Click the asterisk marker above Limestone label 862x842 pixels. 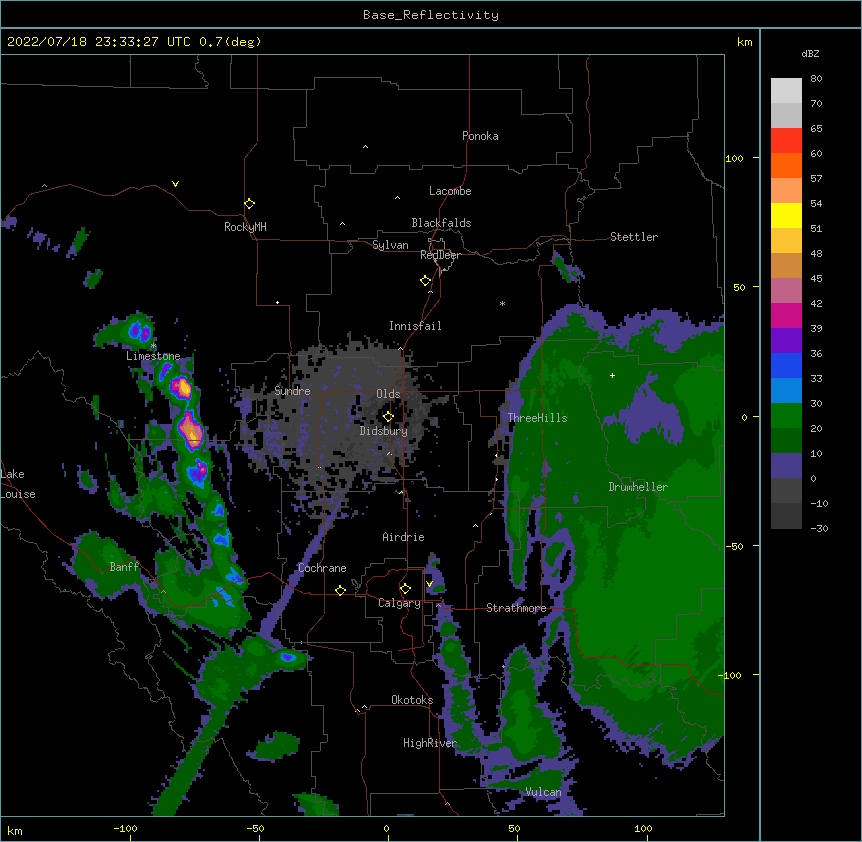point(153,346)
